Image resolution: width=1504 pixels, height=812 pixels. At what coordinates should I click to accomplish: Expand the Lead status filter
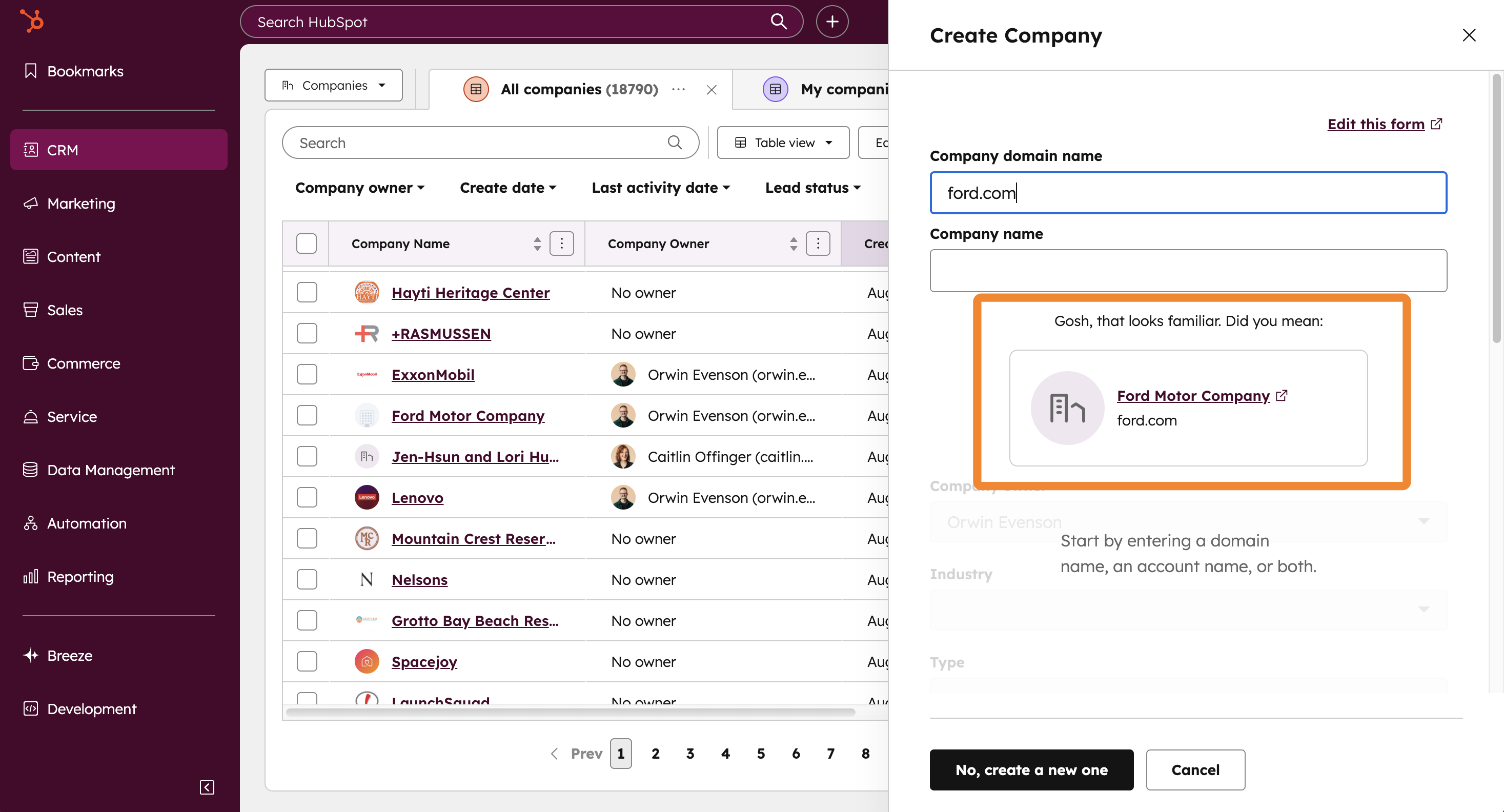pos(812,188)
